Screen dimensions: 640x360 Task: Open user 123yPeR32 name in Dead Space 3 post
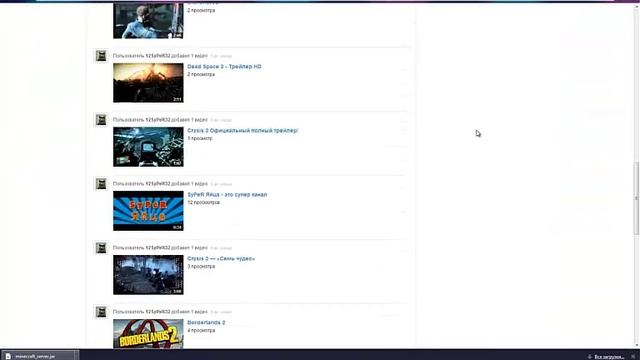[x=158, y=56]
